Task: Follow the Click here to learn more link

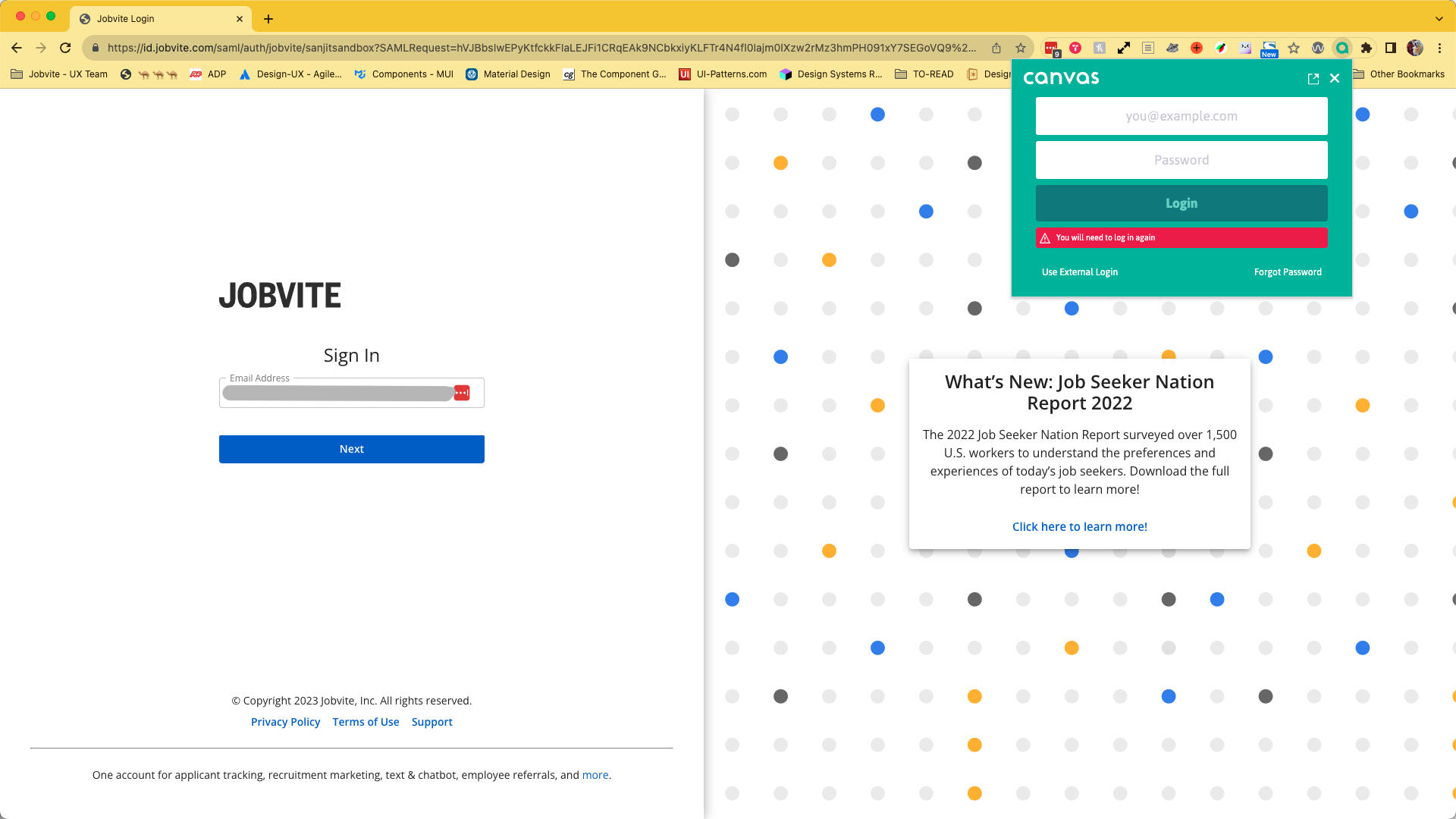Action: [1079, 526]
